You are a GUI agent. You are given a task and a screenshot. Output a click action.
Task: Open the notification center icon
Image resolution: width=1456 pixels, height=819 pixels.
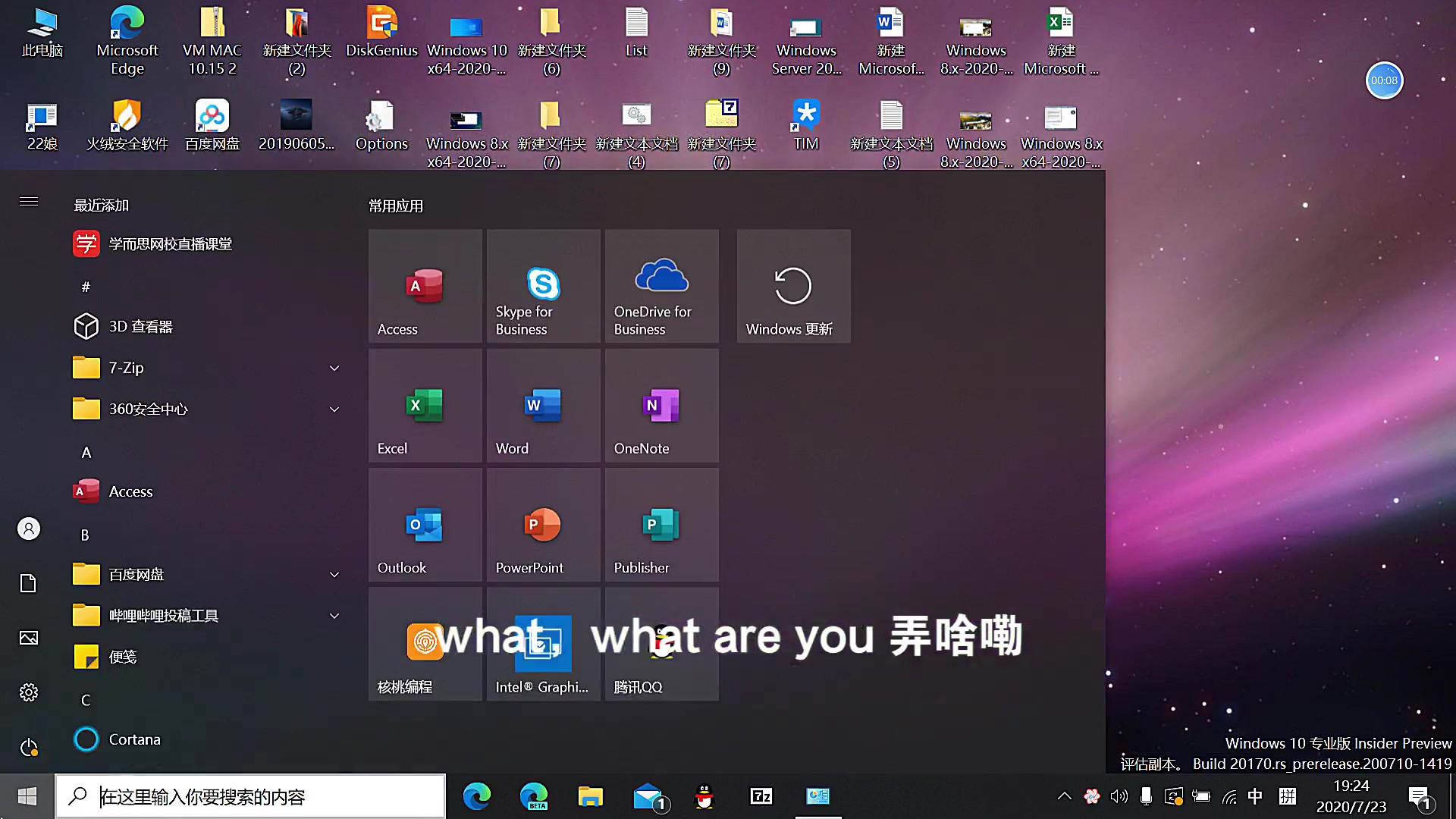coord(1420,797)
